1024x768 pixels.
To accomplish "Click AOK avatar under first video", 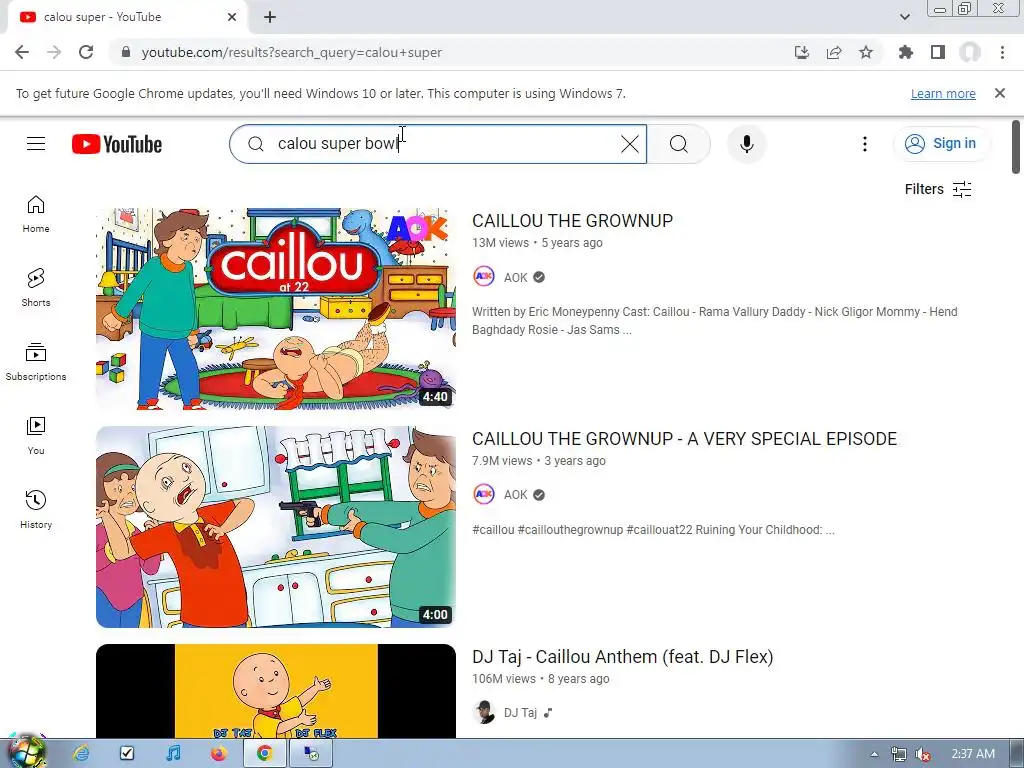I will point(484,277).
